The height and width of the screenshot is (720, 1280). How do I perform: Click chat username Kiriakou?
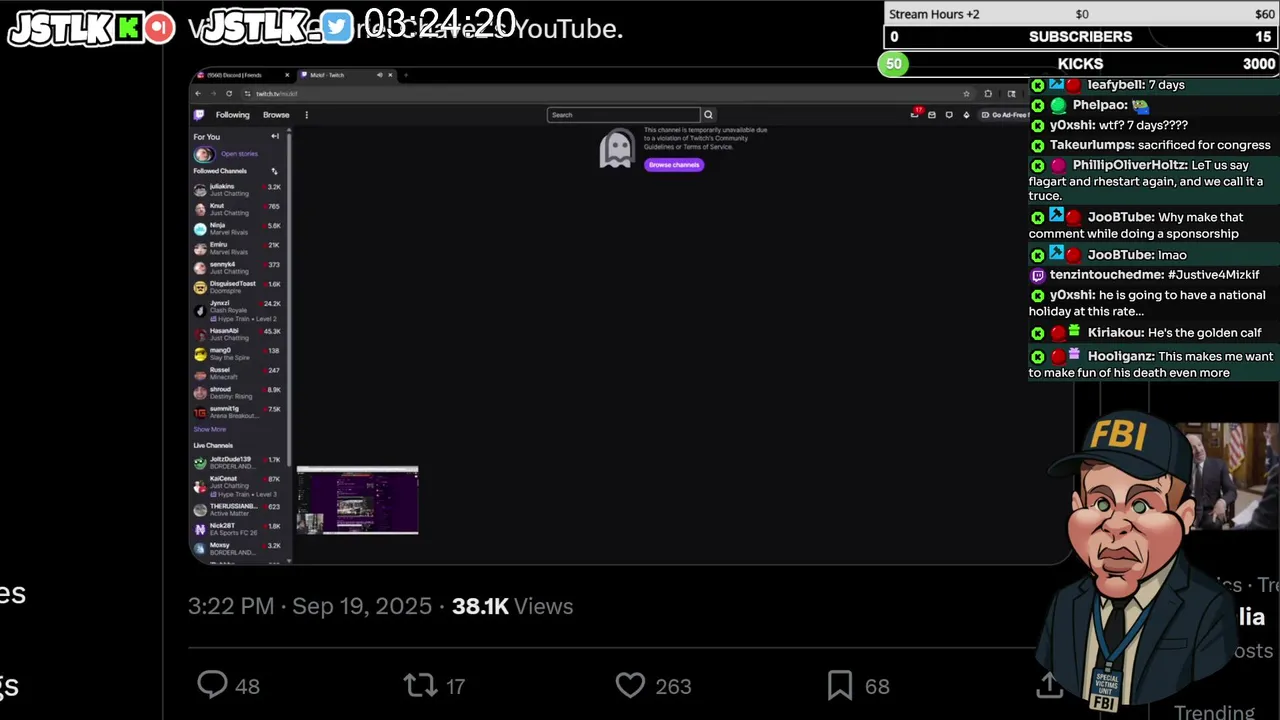pyautogui.click(x=1115, y=332)
